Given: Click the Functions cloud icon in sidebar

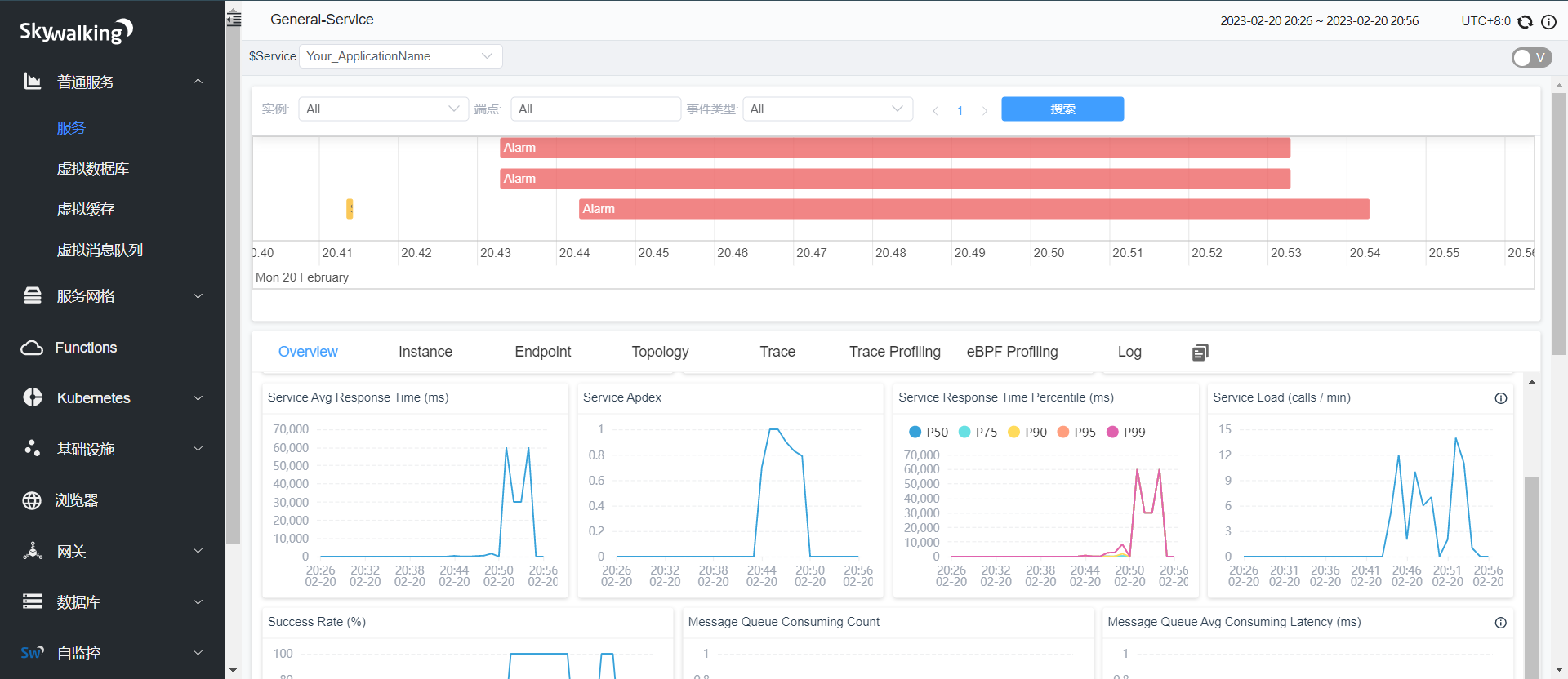Looking at the screenshot, I should point(32,348).
